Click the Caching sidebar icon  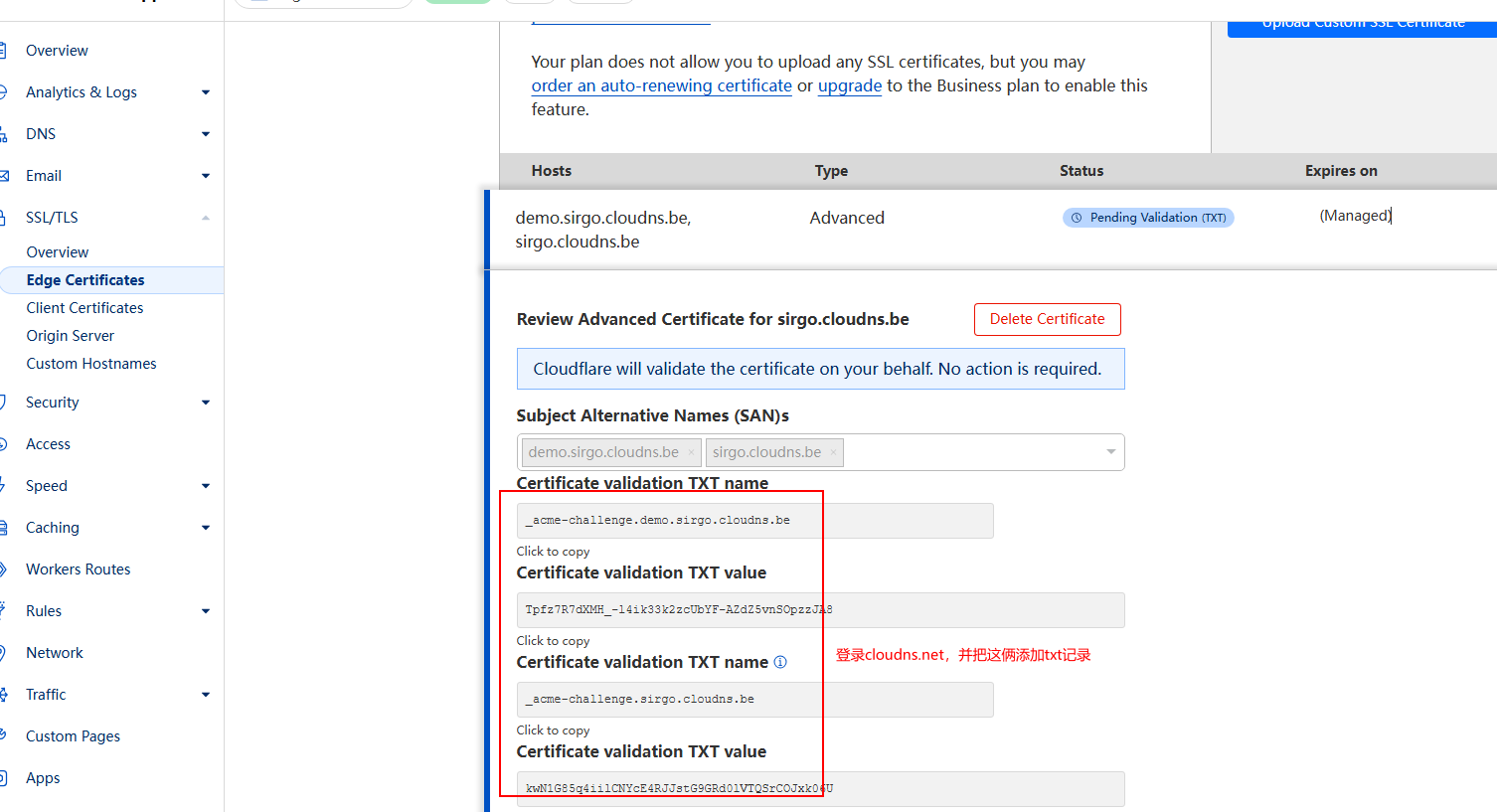[3, 528]
